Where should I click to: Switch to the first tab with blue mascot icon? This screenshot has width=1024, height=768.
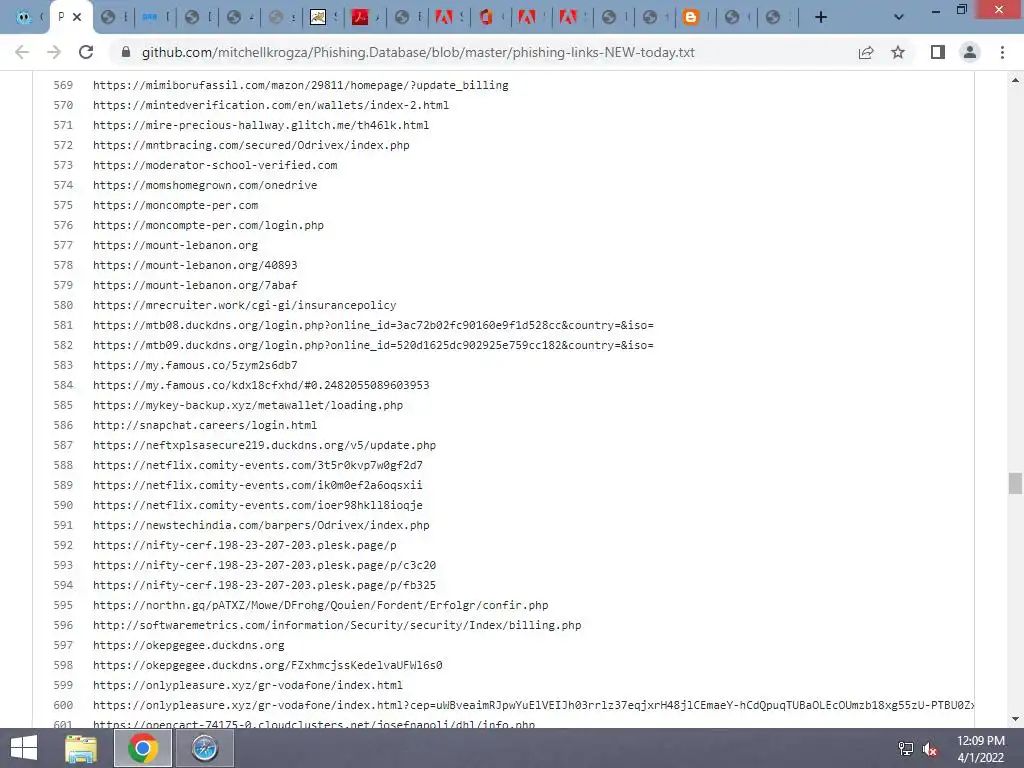coord(24,18)
